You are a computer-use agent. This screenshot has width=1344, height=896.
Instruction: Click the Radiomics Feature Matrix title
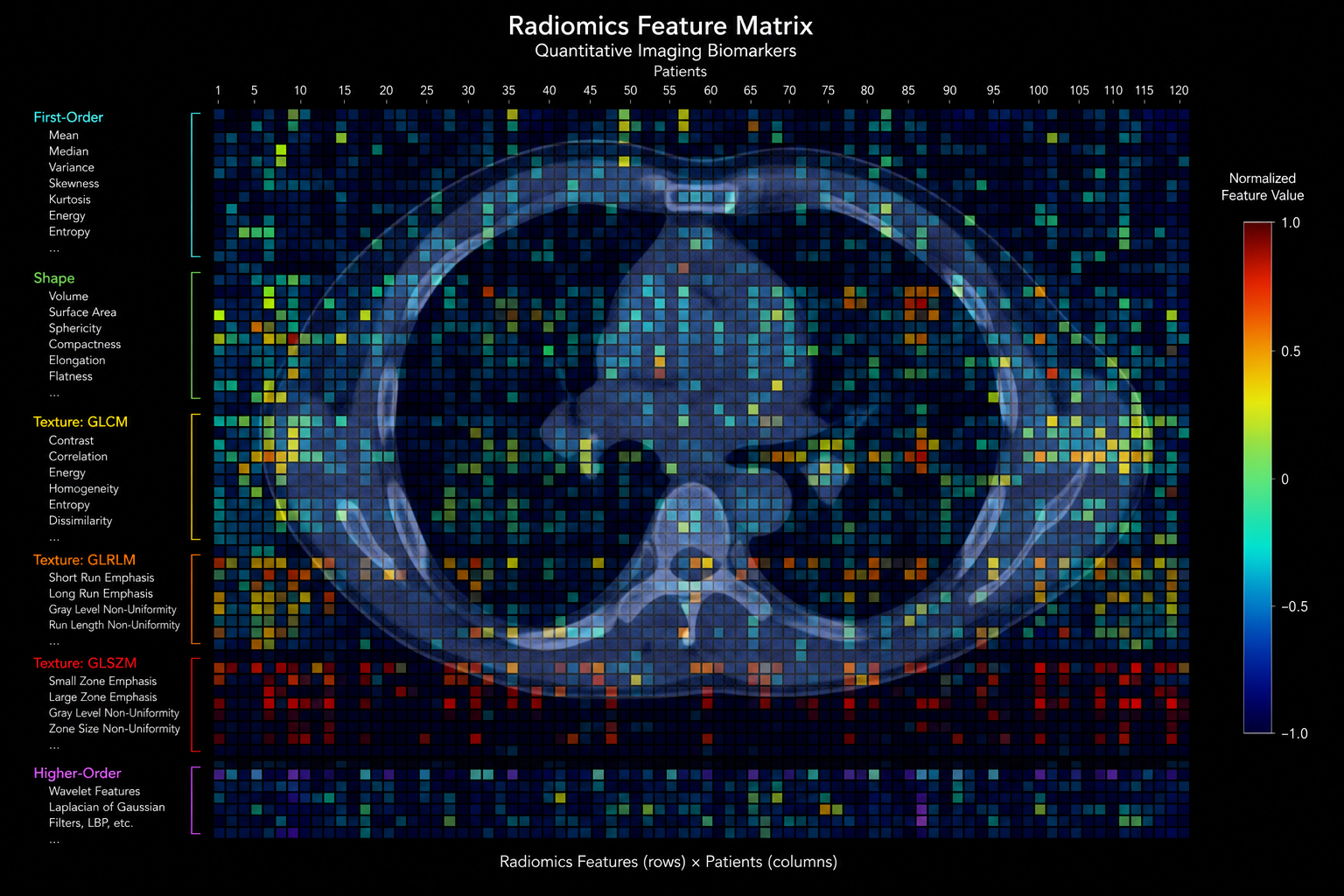pos(661,25)
